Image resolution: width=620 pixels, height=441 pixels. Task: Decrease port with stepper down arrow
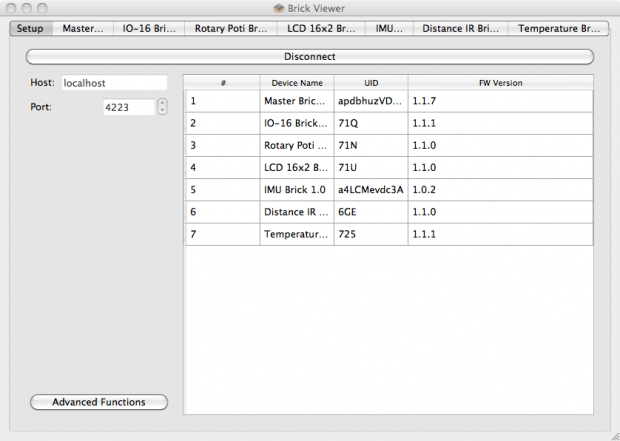tap(162, 111)
